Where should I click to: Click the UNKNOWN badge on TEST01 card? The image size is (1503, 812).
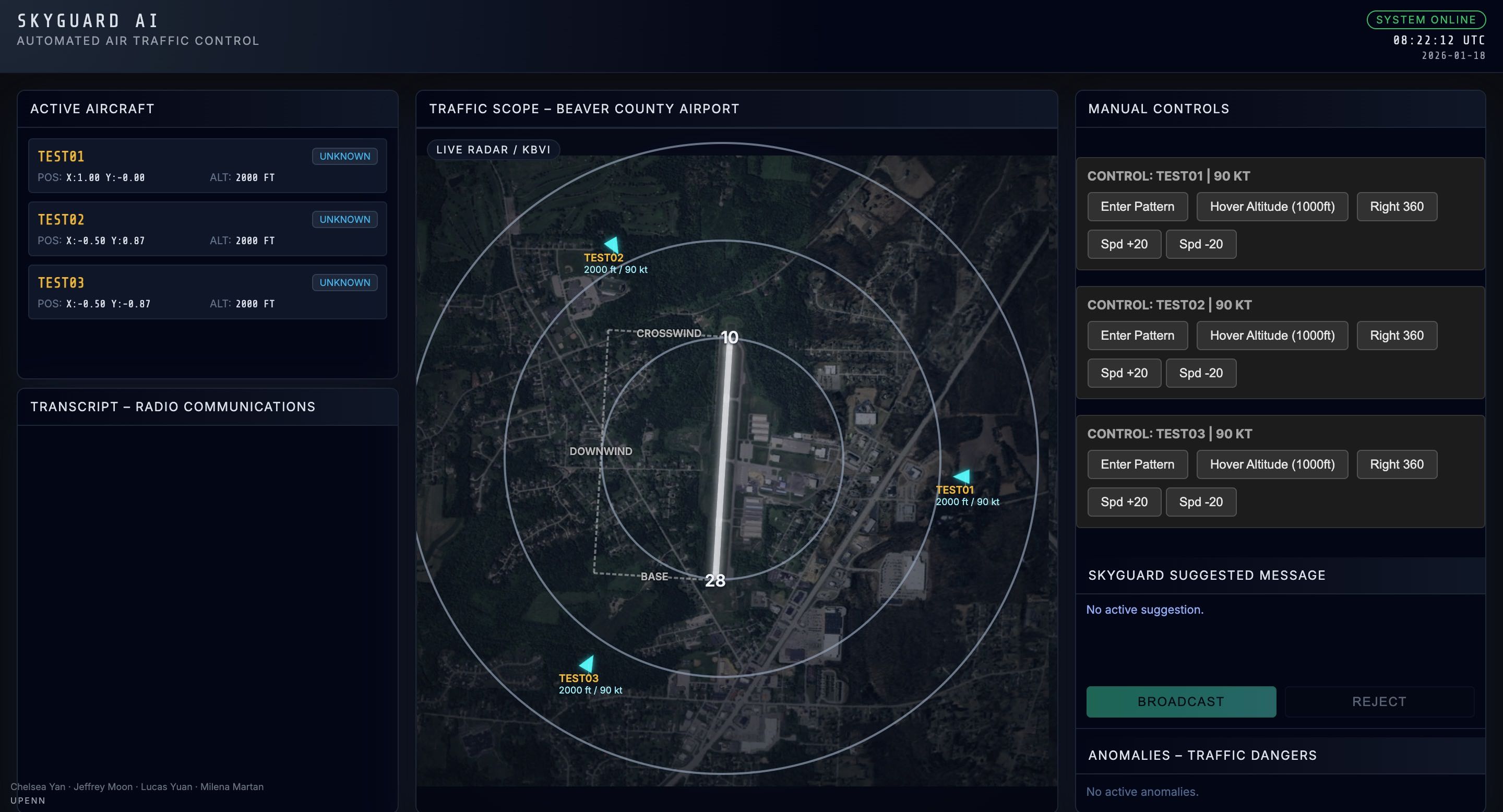tap(344, 157)
